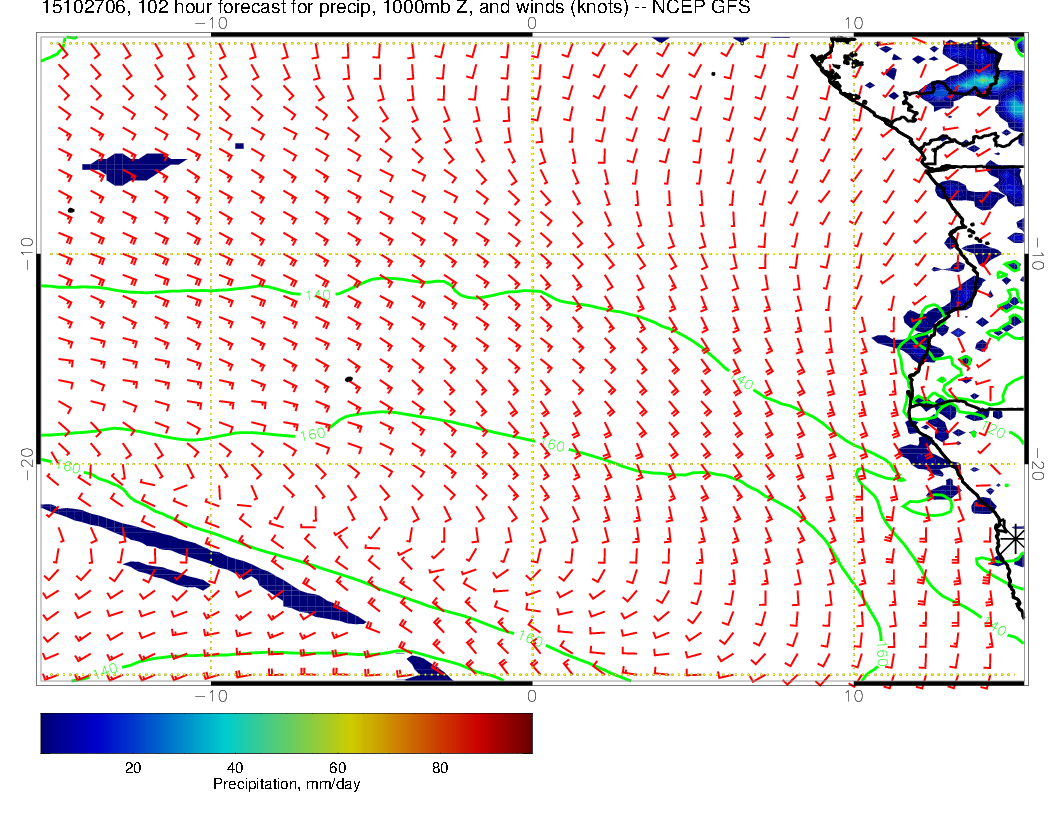1056x816 pixels.
Task: Select the '-10' longitude label on top axis
Action: (211, 24)
